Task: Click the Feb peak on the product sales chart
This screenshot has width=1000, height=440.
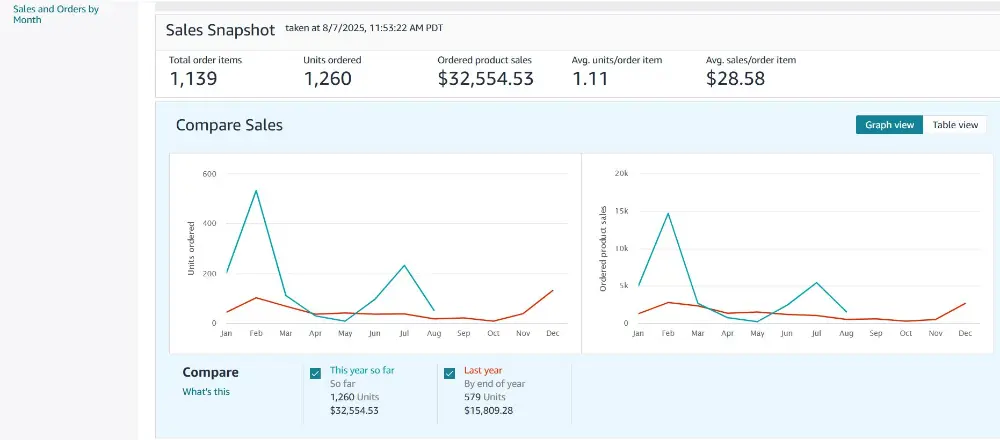Action: coord(668,213)
